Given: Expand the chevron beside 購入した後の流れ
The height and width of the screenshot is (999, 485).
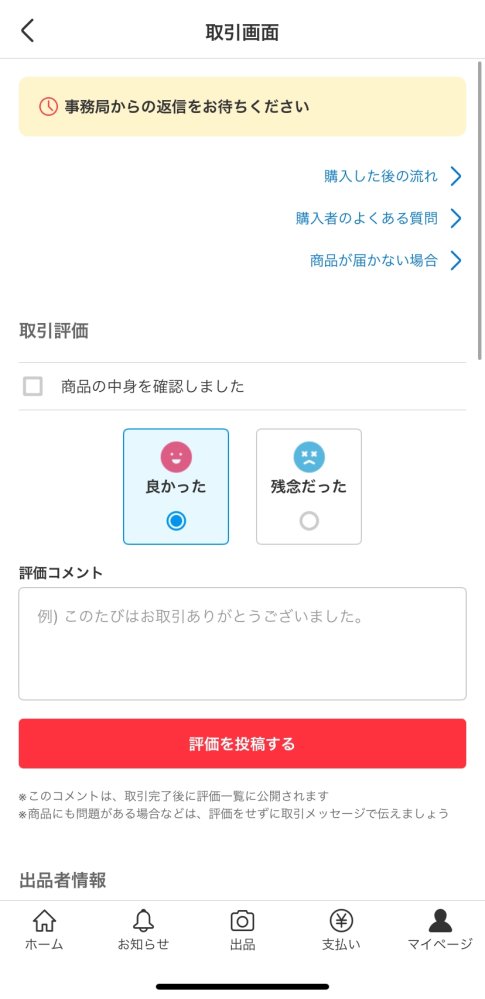Looking at the screenshot, I should (x=455, y=176).
